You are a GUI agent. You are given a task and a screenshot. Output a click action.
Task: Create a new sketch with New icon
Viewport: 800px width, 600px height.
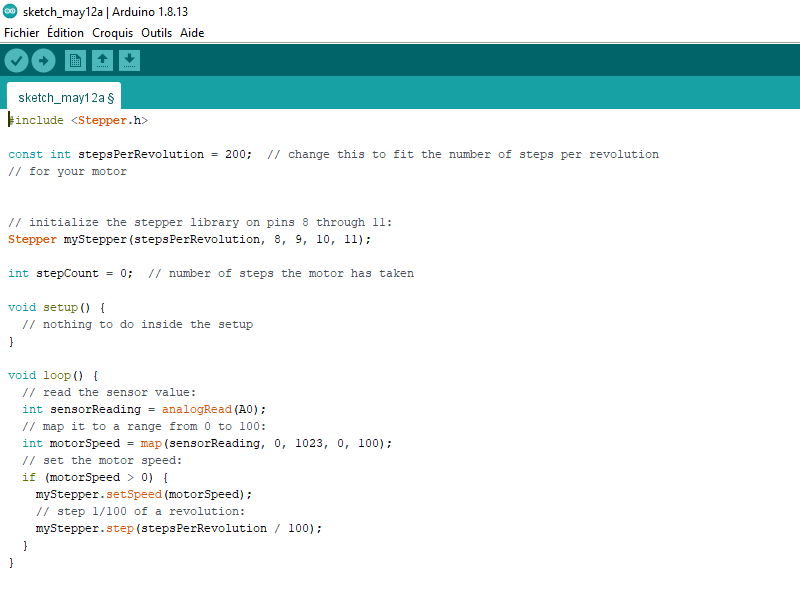coord(76,61)
